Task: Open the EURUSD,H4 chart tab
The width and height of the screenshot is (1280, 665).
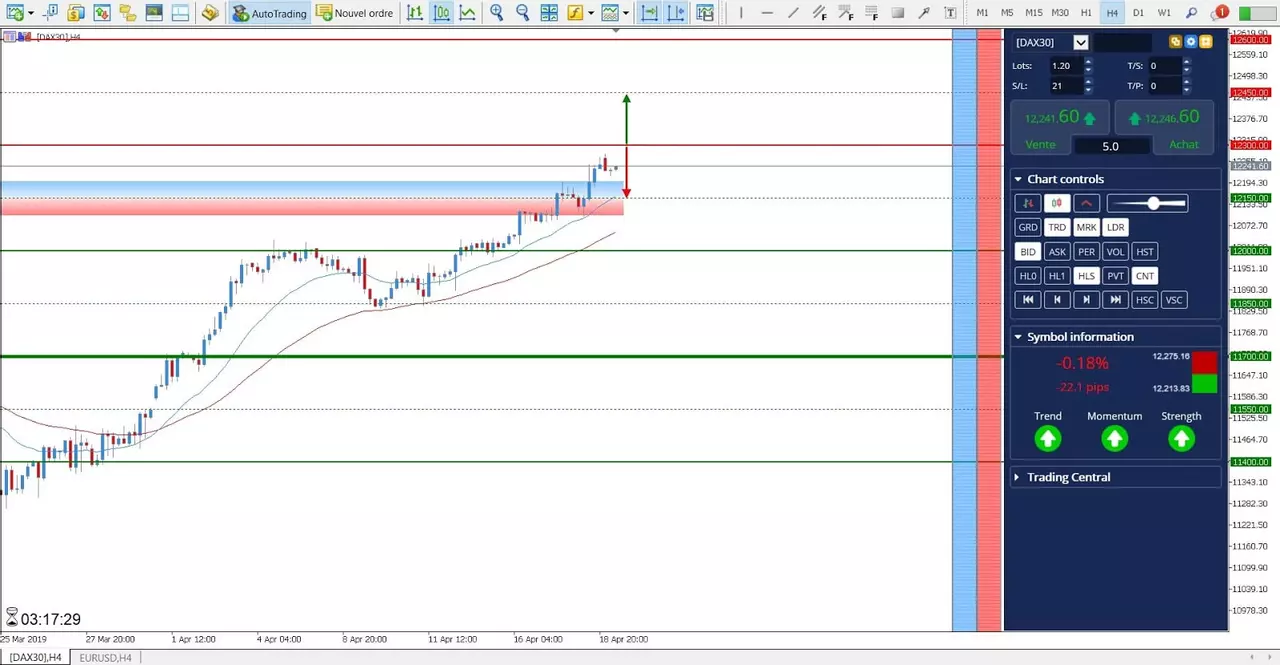Action: click(x=105, y=657)
